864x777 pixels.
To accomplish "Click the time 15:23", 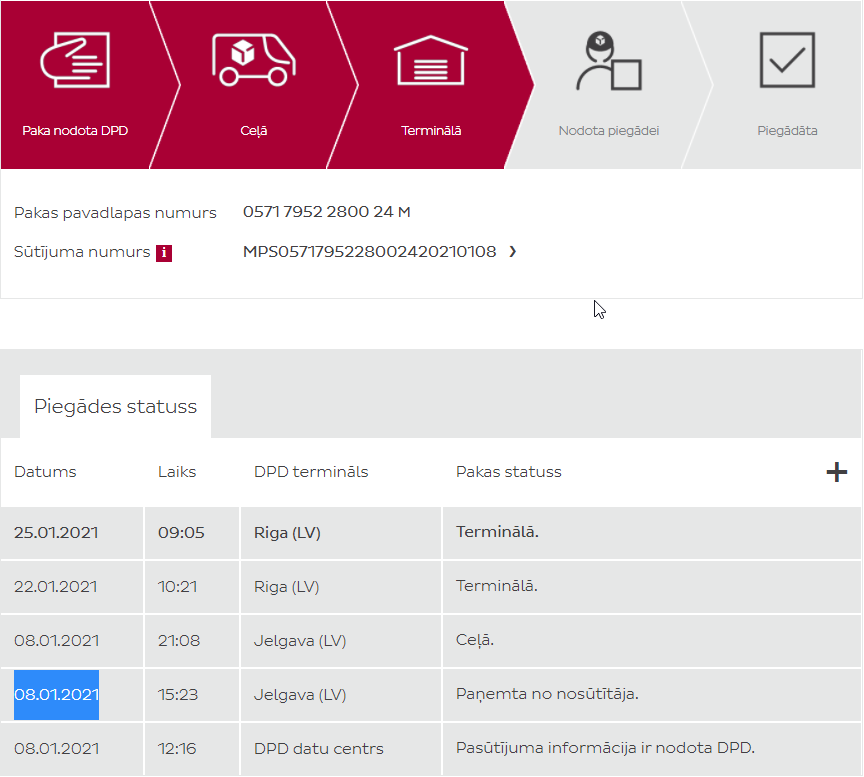I will (x=178, y=694).
